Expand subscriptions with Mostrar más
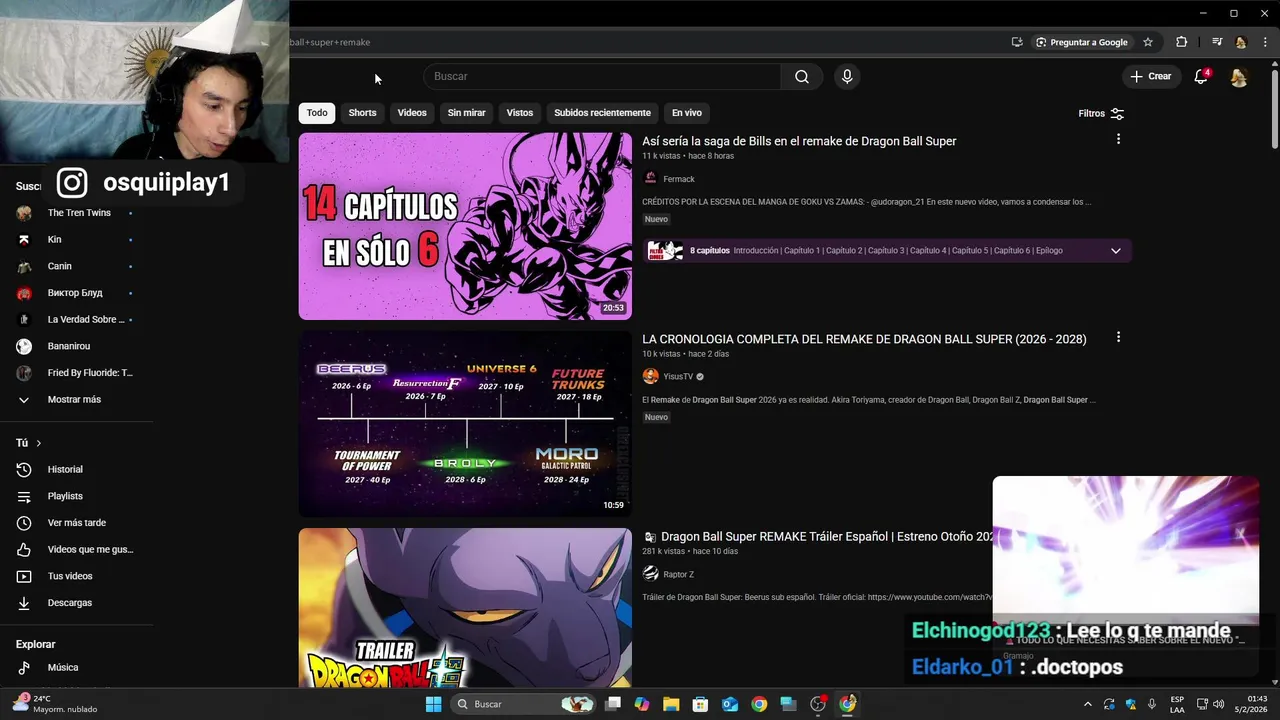This screenshot has width=1280, height=720. pyautogui.click(x=76, y=400)
